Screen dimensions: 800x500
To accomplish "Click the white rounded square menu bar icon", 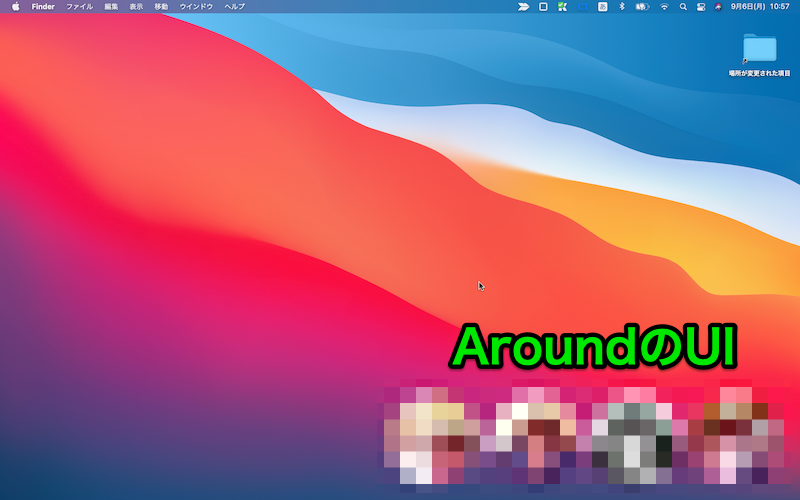I will point(543,7).
